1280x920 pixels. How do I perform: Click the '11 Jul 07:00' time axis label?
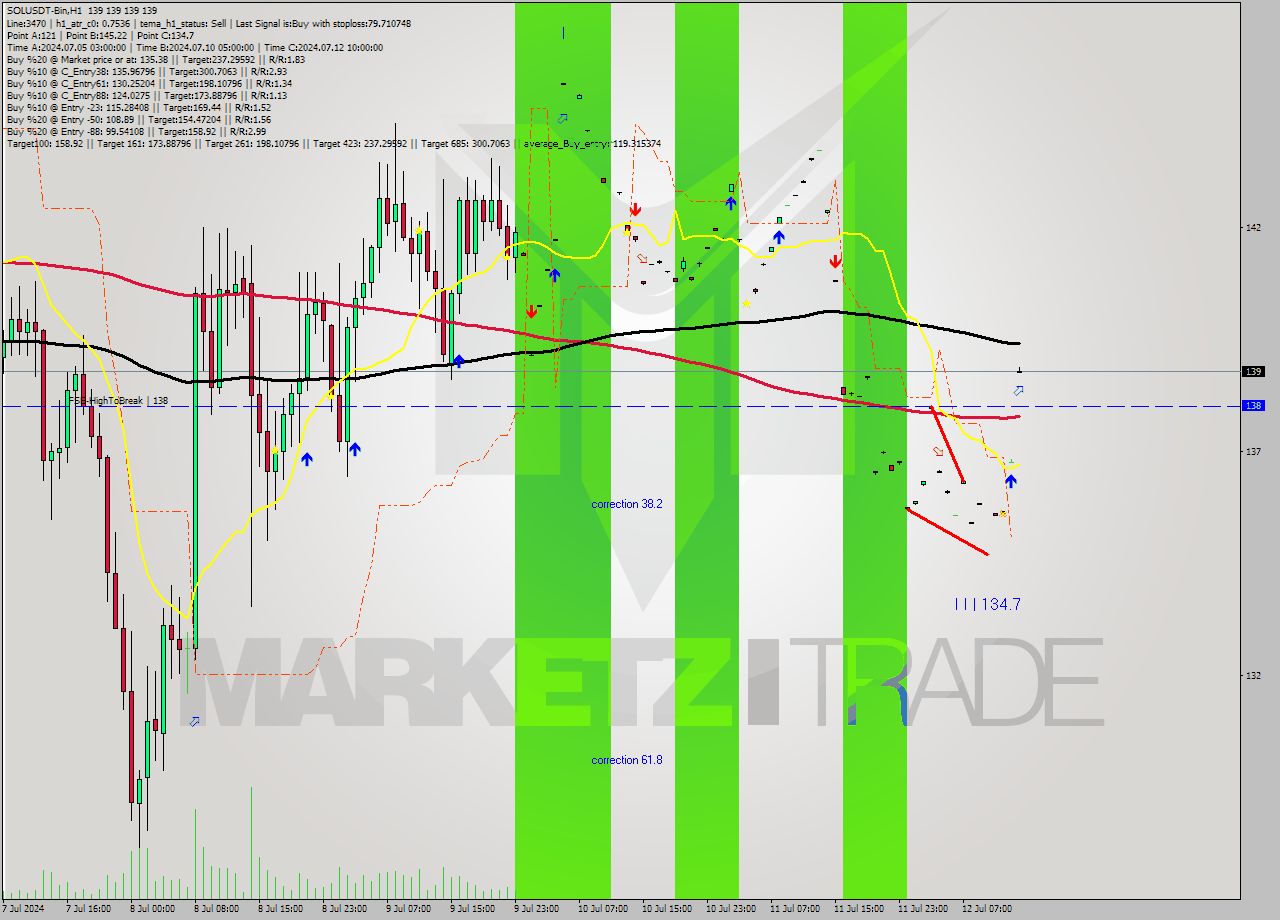pyautogui.click(x=794, y=909)
